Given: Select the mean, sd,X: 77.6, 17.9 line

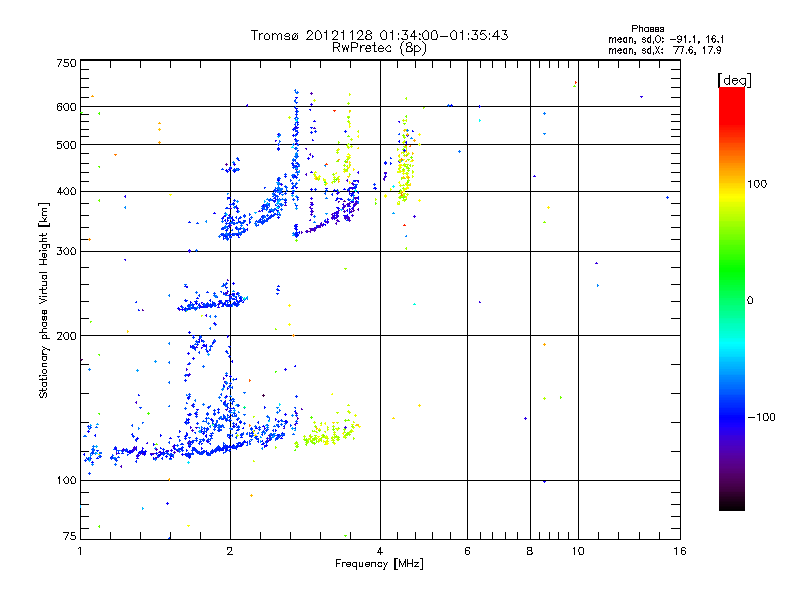Looking at the screenshot, I should pyautogui.click(x=664, y=50).
